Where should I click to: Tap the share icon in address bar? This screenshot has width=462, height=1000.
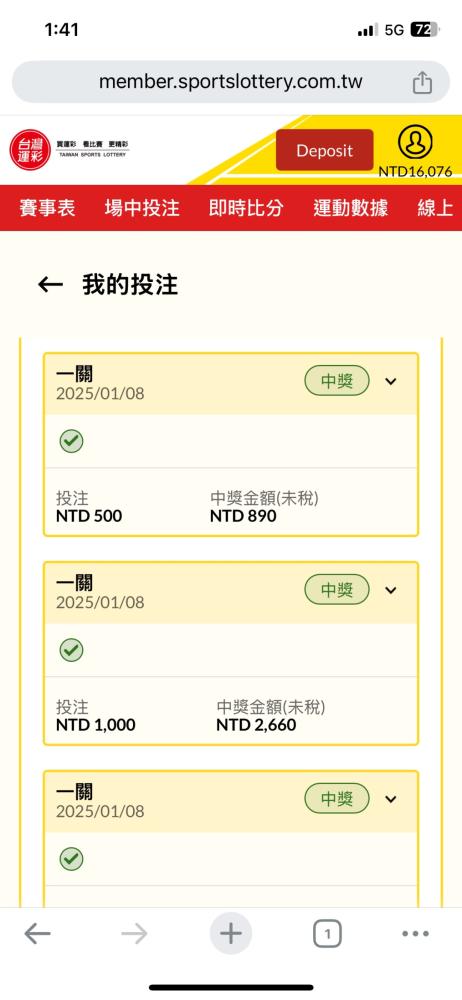click(422, 82)
